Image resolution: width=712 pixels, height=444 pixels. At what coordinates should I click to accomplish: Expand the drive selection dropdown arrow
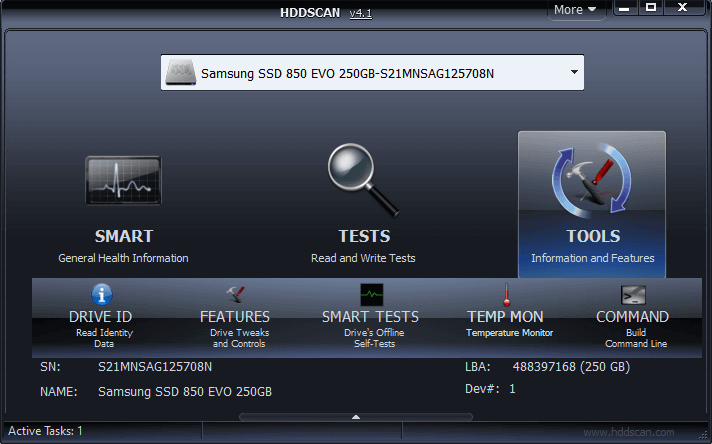574,72
